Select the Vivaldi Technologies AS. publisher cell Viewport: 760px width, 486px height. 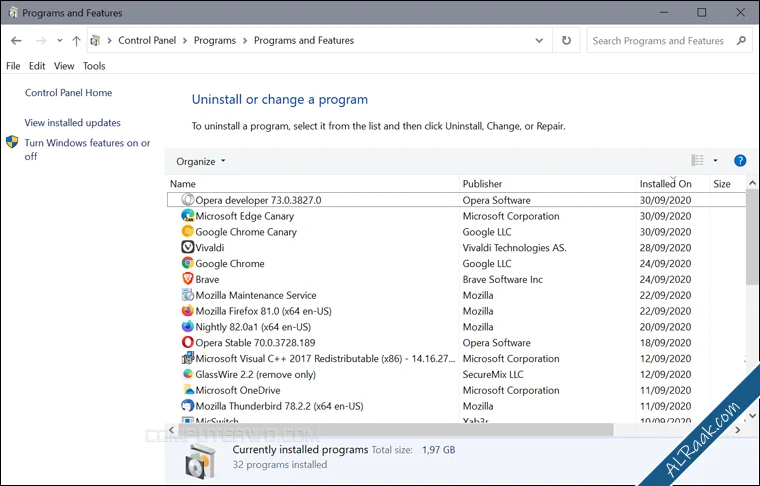coord(514,248)
